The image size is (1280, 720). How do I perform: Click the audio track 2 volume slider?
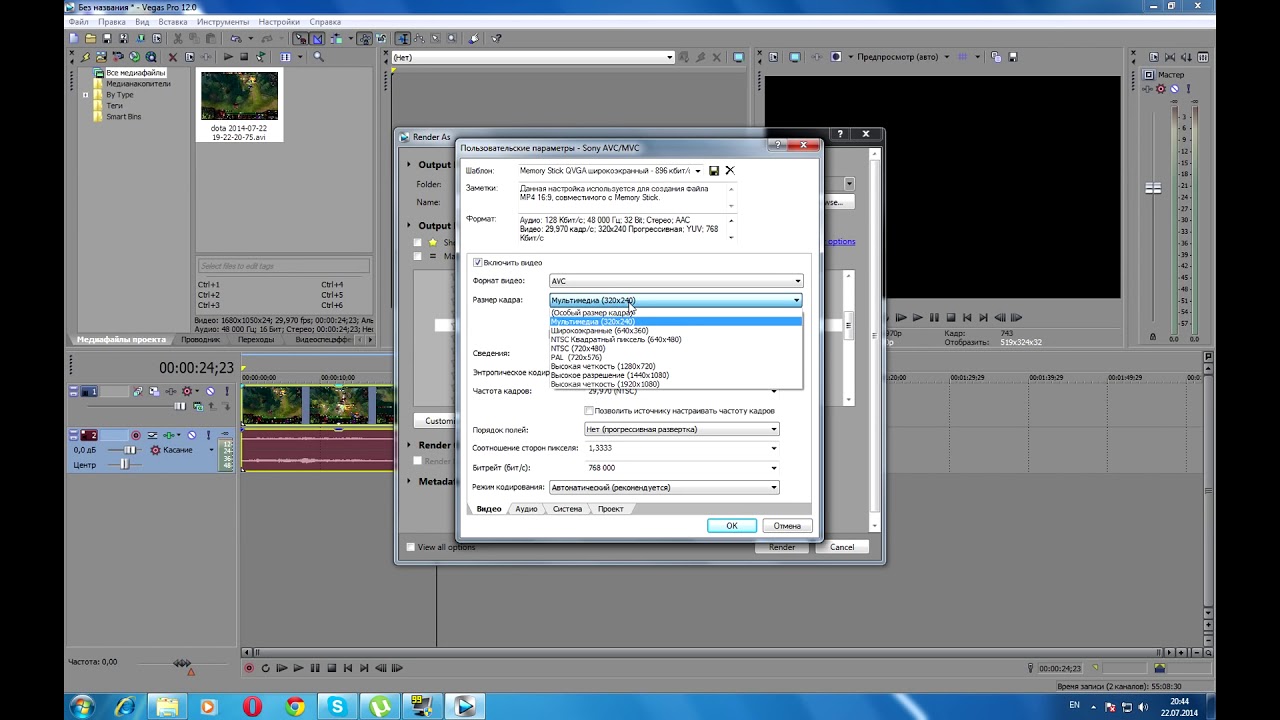click(128, 450)
